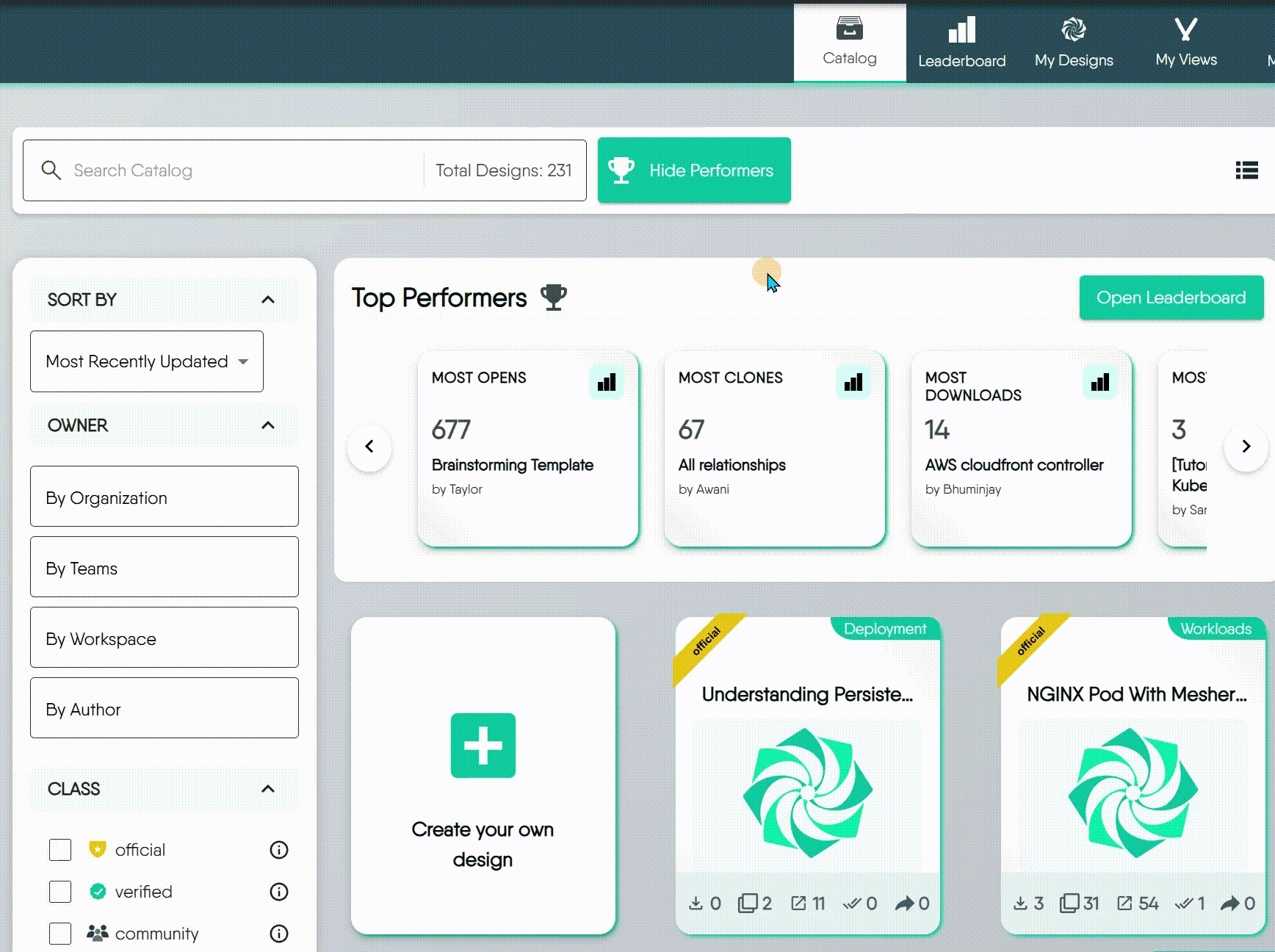Open the My Views tab

click(1185, 42)
